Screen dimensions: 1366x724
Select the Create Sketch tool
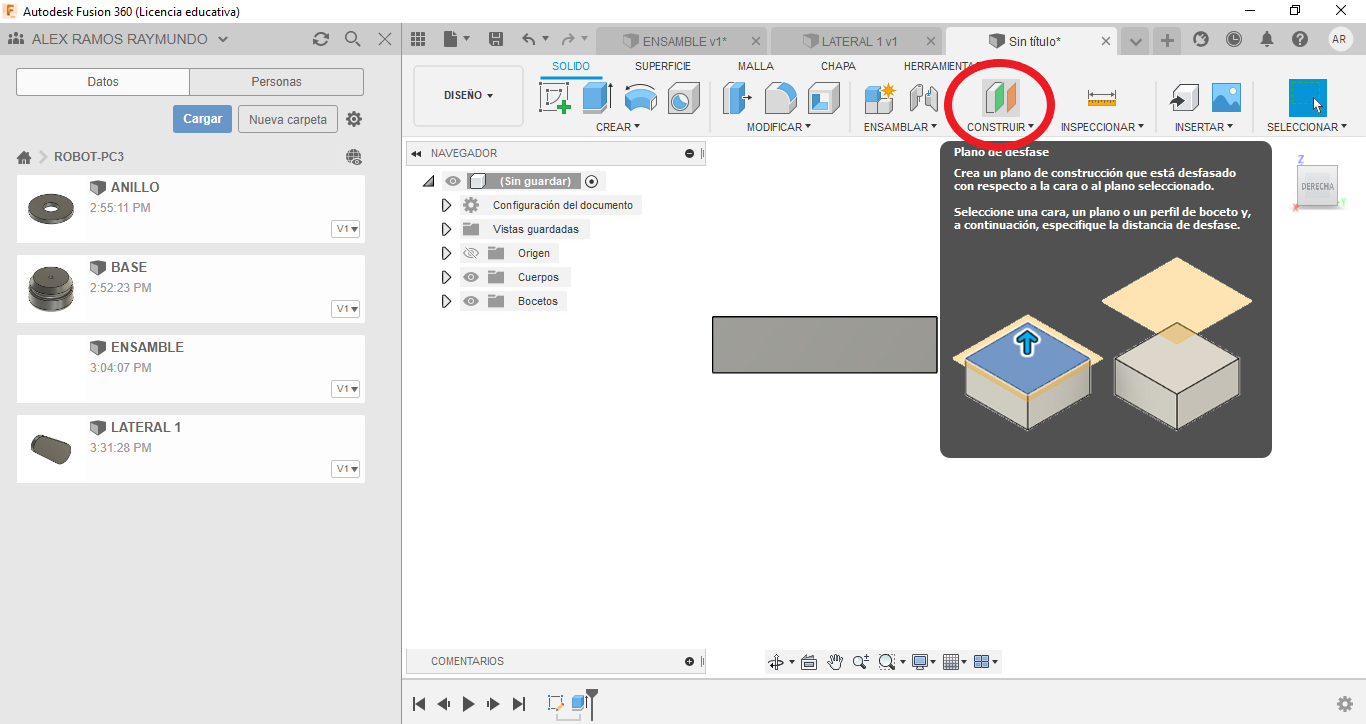(554, 98)
